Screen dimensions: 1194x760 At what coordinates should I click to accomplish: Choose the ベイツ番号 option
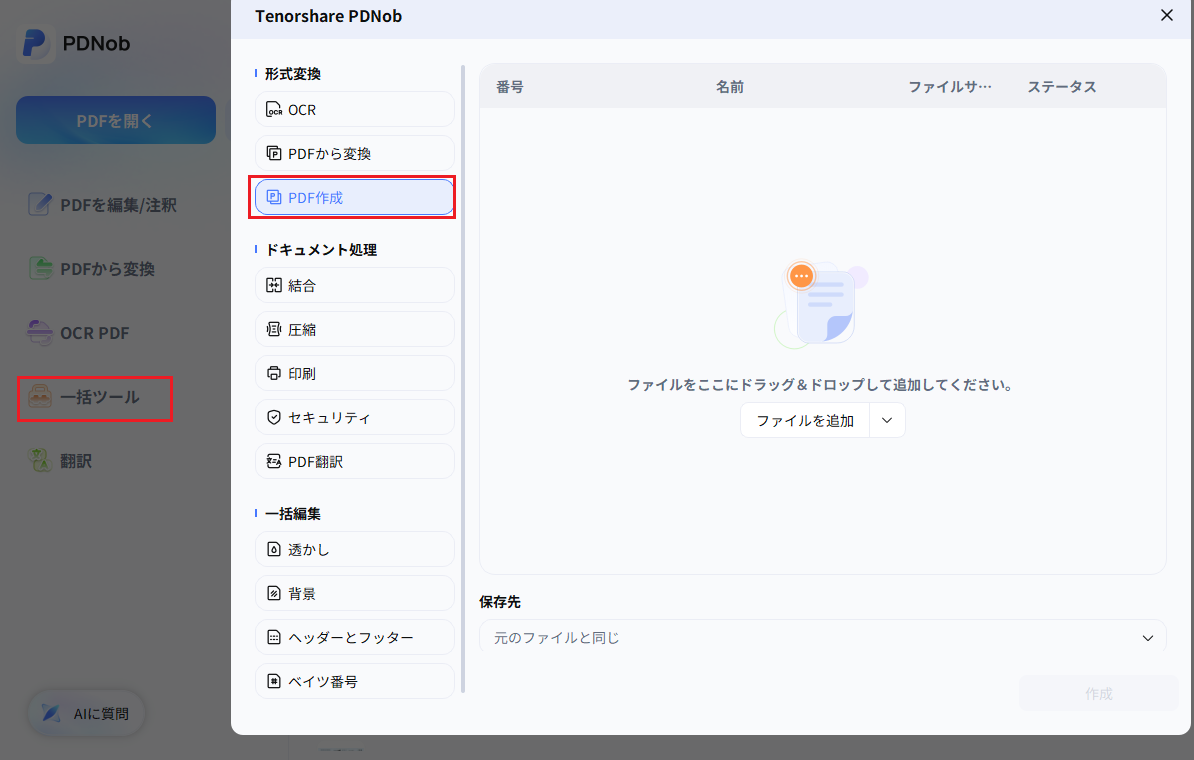[x=355, y=681]
